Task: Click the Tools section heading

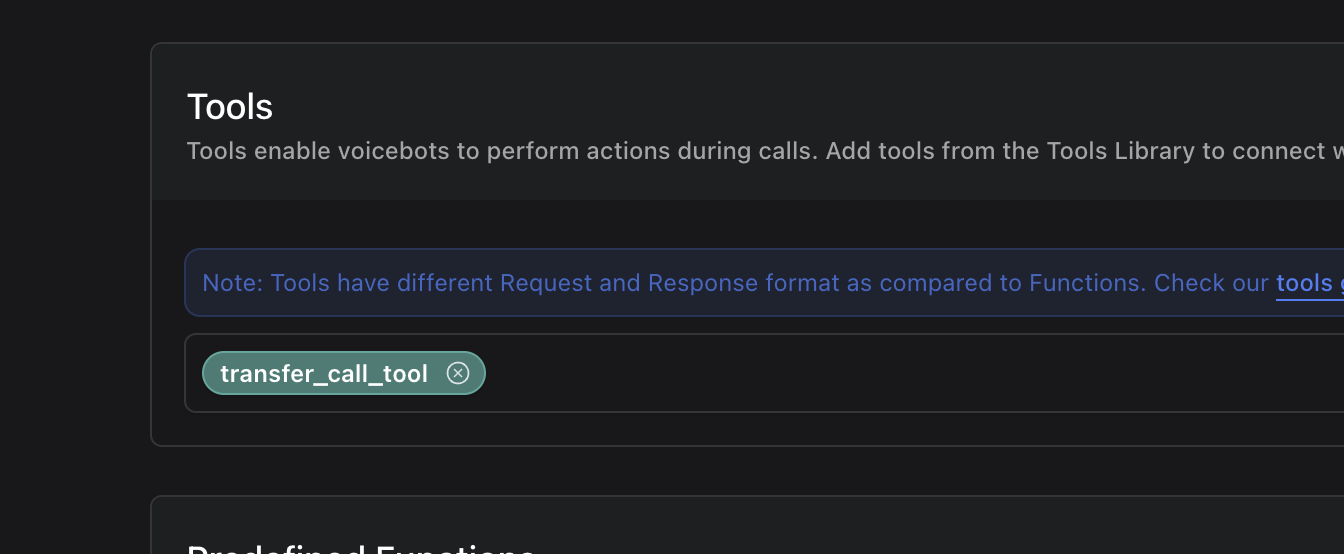Action: [x=230, y=107]
